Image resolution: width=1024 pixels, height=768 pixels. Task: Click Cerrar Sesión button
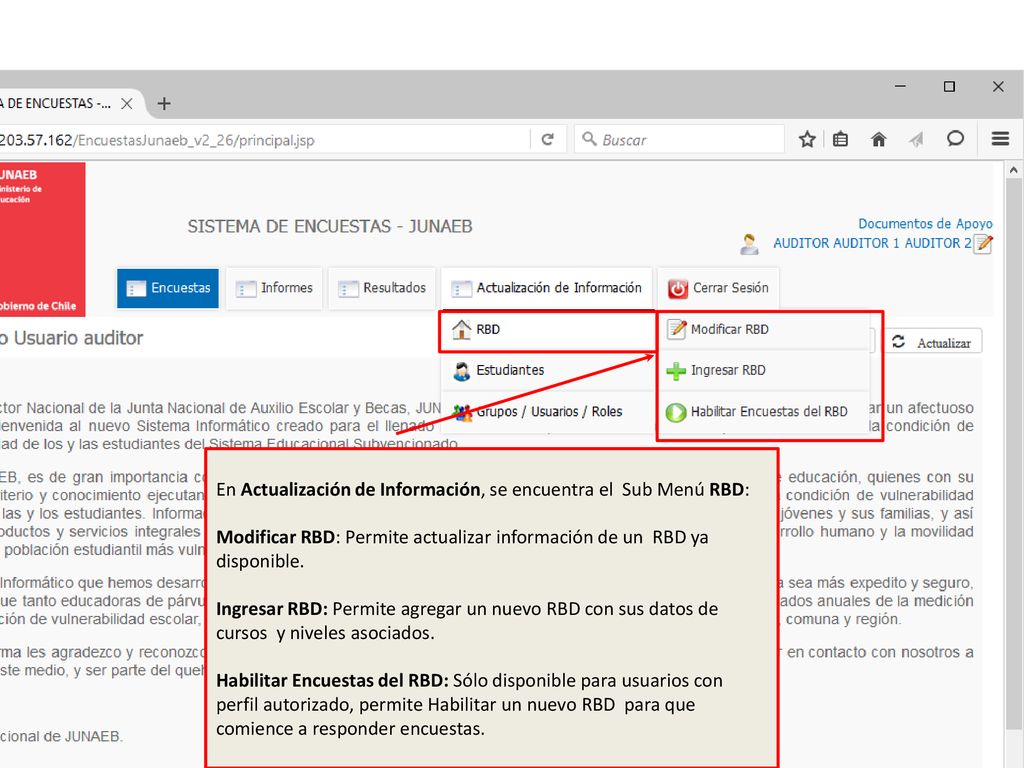pyautogui.click(x=718, y=288)
